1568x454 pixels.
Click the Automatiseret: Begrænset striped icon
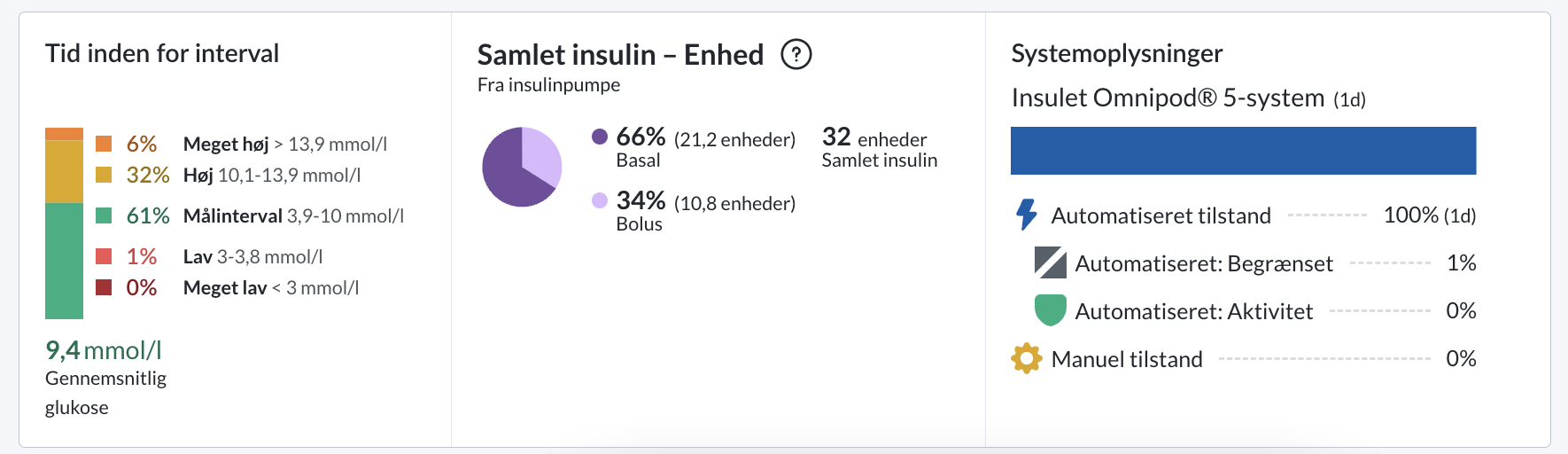[x=1050, y=262]
